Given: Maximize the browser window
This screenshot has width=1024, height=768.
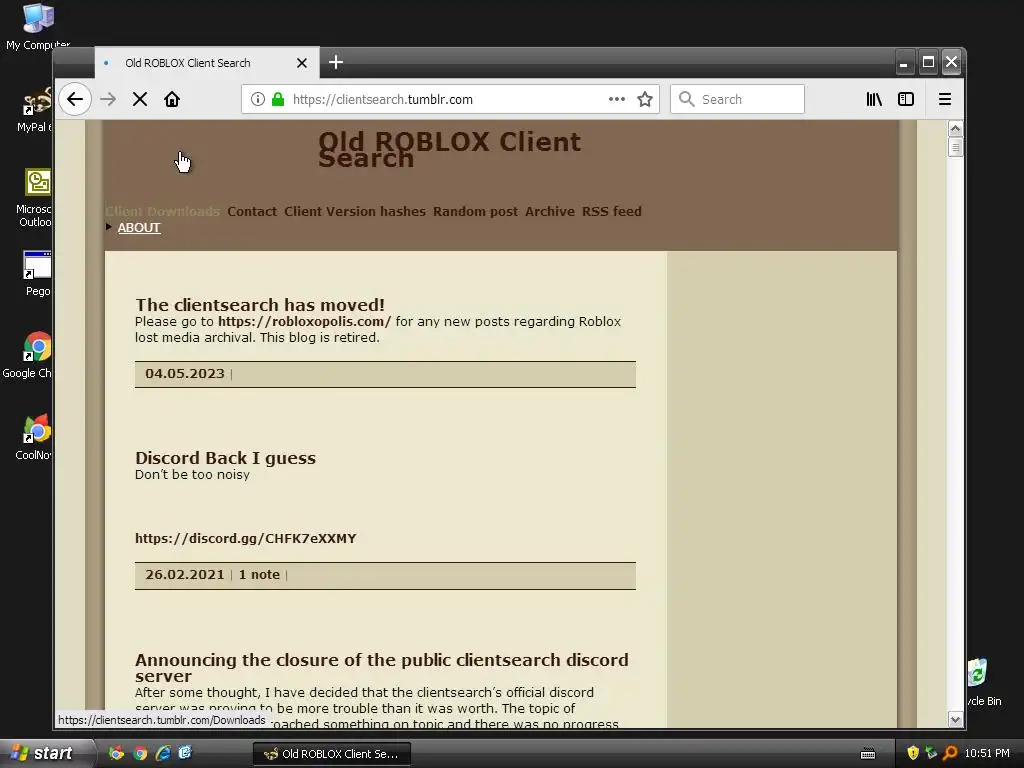Looking at the screenshot, I should (927, 63).
